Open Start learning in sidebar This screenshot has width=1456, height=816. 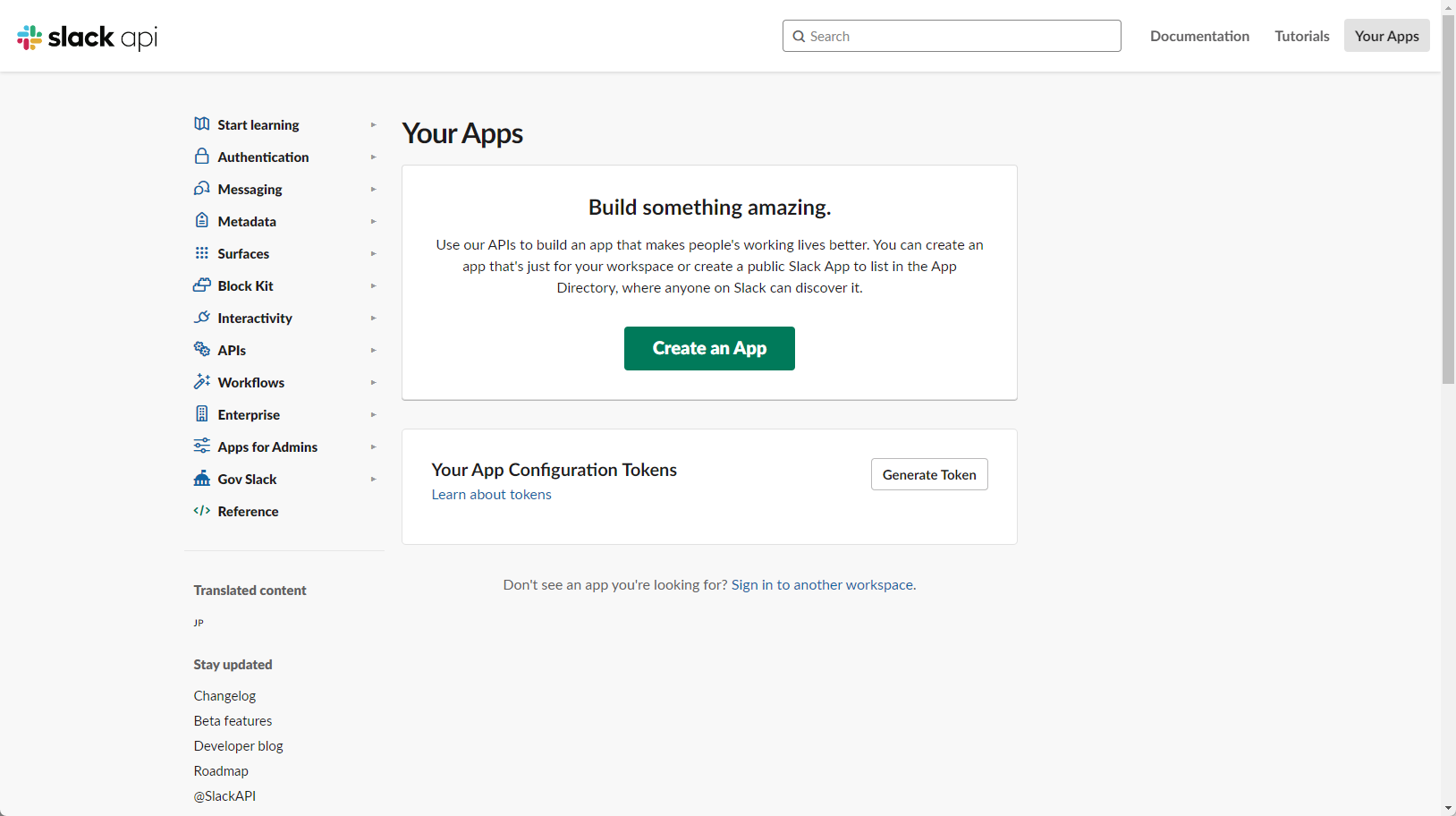258,125
